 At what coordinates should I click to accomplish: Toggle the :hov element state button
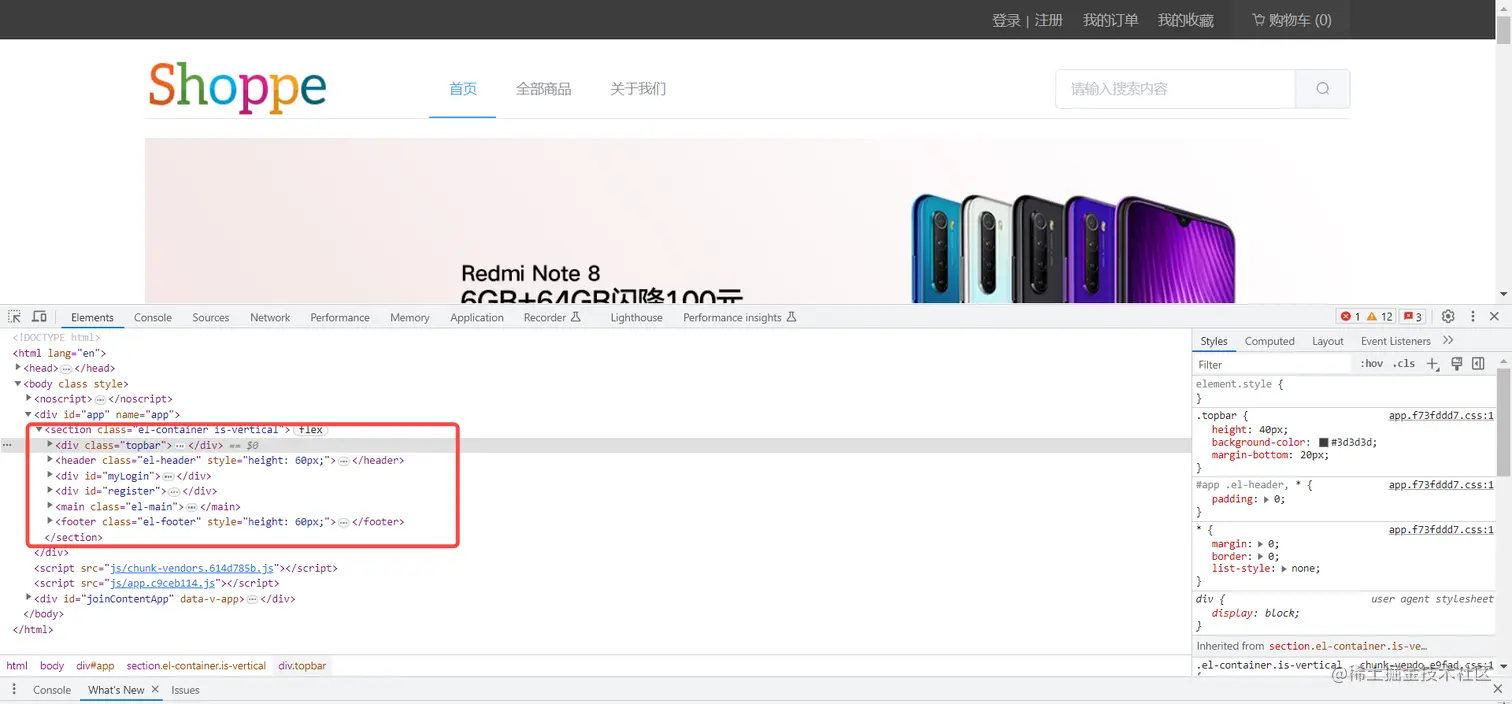tap(1372, 364)
